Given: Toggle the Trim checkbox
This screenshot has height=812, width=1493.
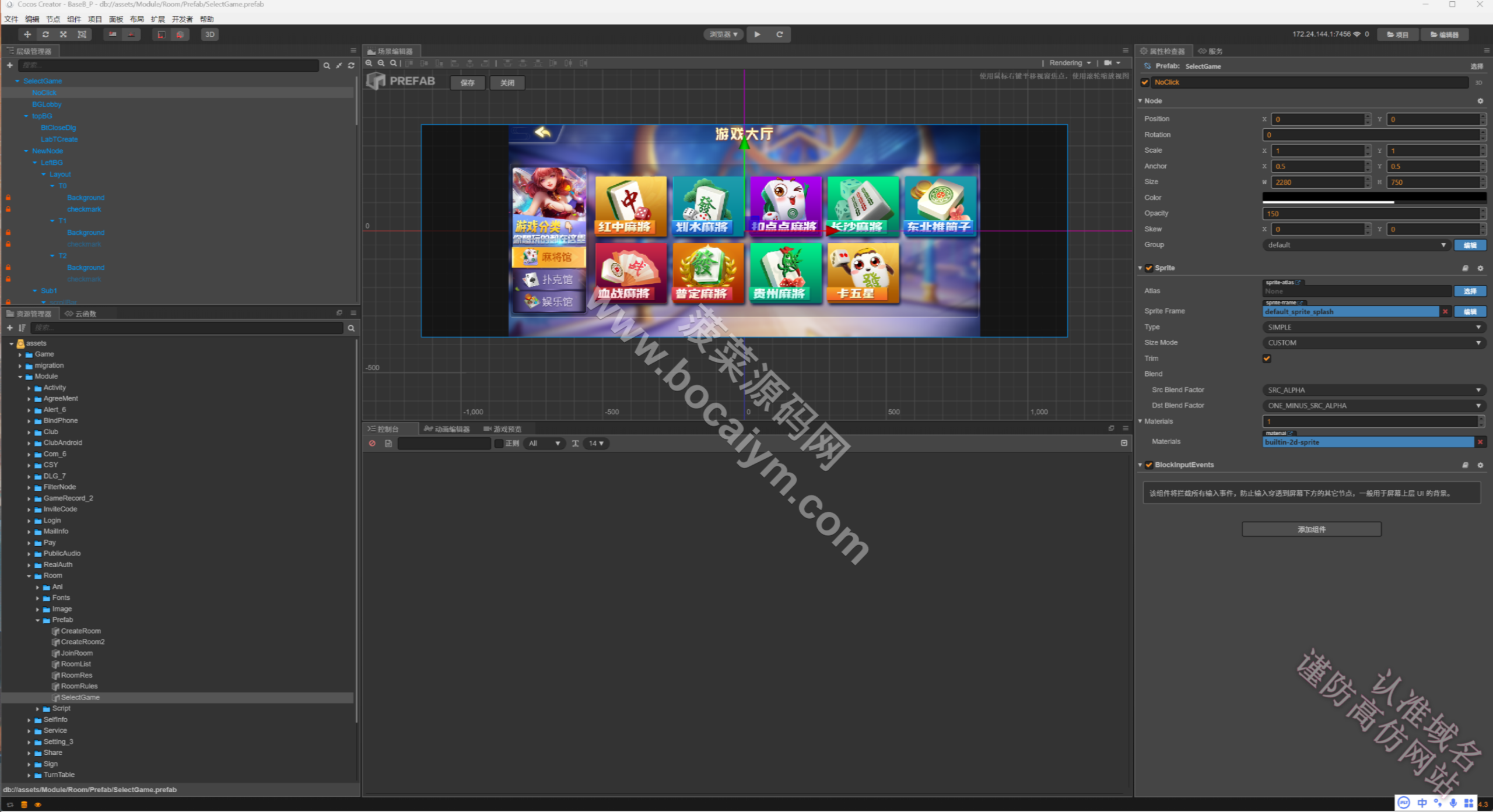Looking at the screenshot, I should pyautogui.click(x=1267, y=358).
